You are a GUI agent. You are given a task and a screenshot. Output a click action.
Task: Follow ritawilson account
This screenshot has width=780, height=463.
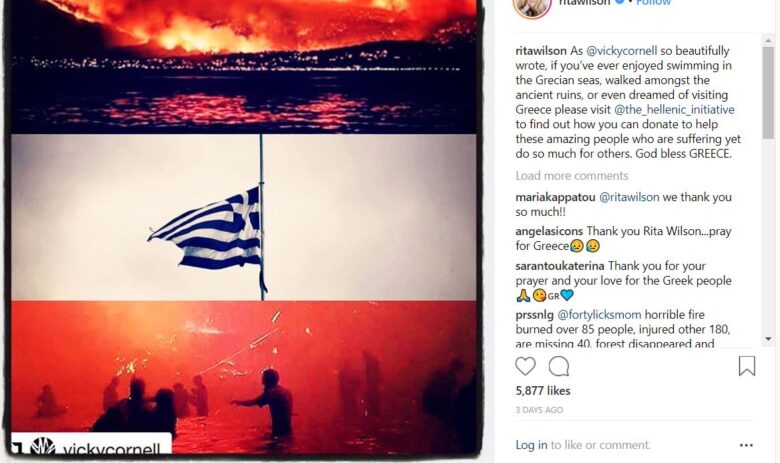coord(653,2)
